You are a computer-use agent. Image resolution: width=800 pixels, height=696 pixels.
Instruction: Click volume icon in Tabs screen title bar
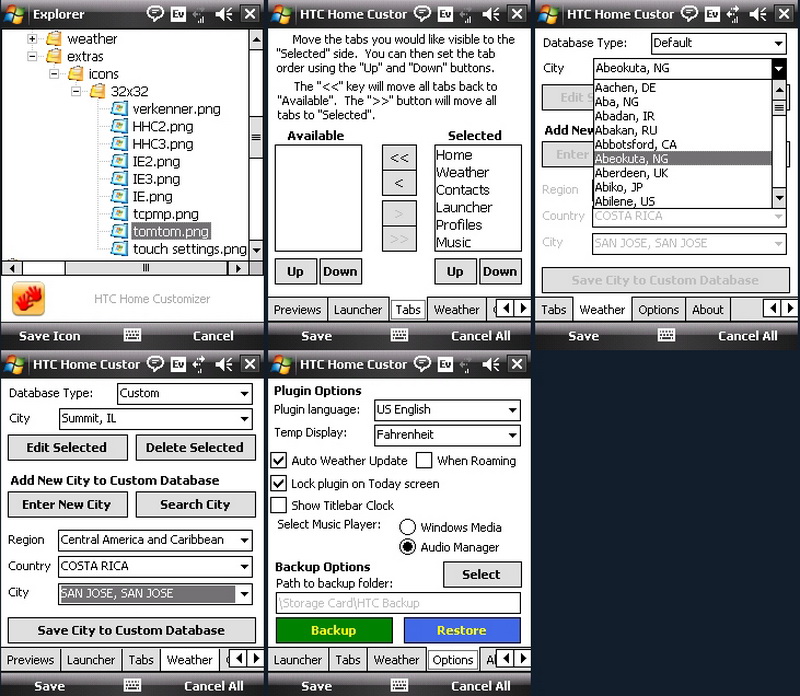[x=491, y=14]
